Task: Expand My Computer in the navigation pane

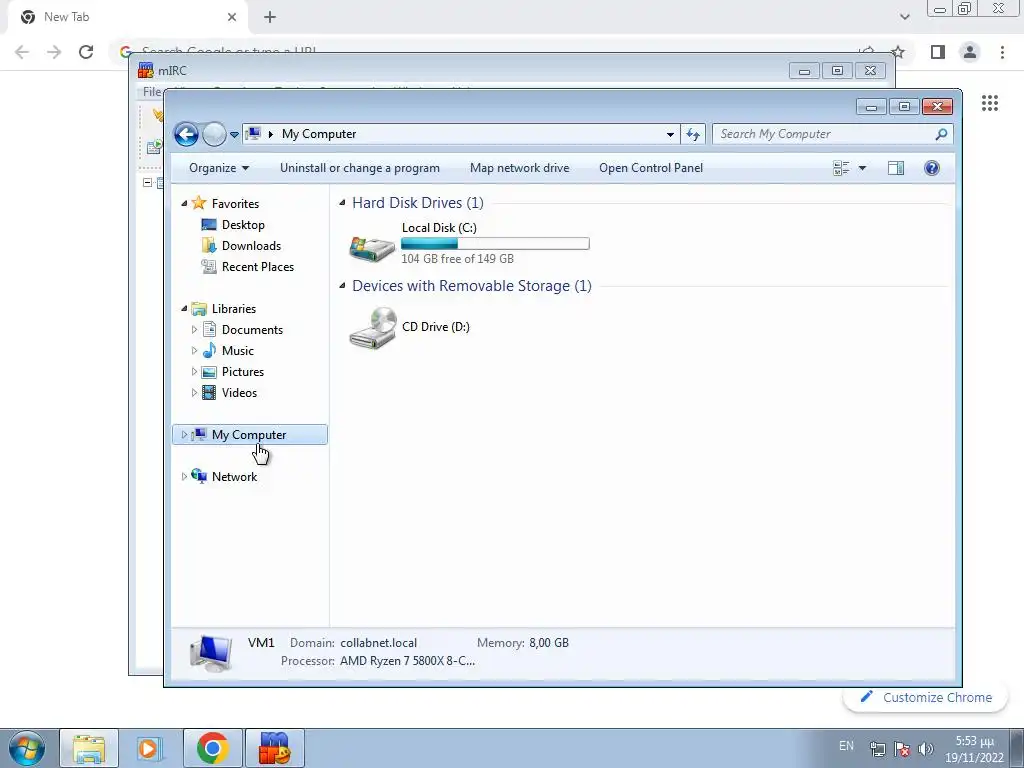Action: pos(184,434)
